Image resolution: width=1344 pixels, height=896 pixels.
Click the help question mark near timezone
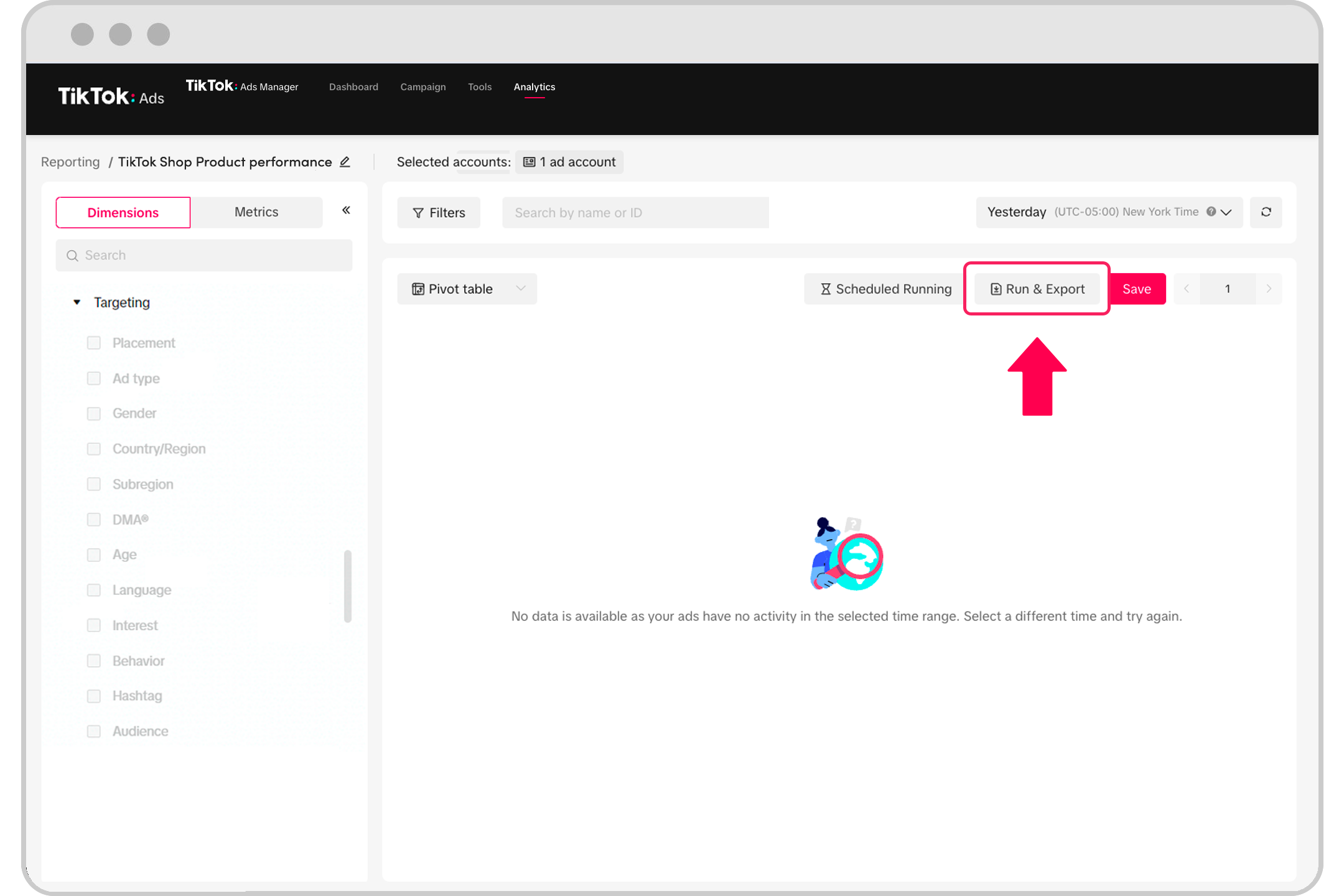(x=1211, y=212)
